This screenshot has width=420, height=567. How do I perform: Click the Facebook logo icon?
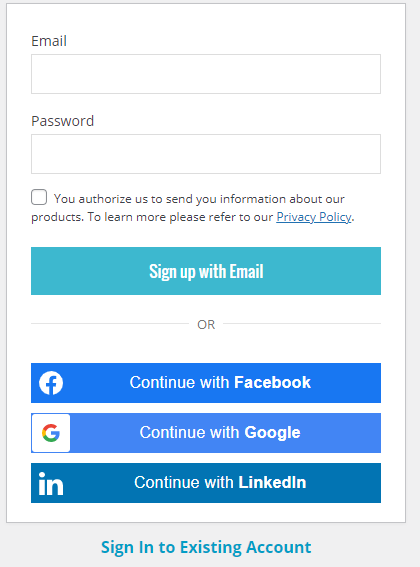[x=51, y=383]
